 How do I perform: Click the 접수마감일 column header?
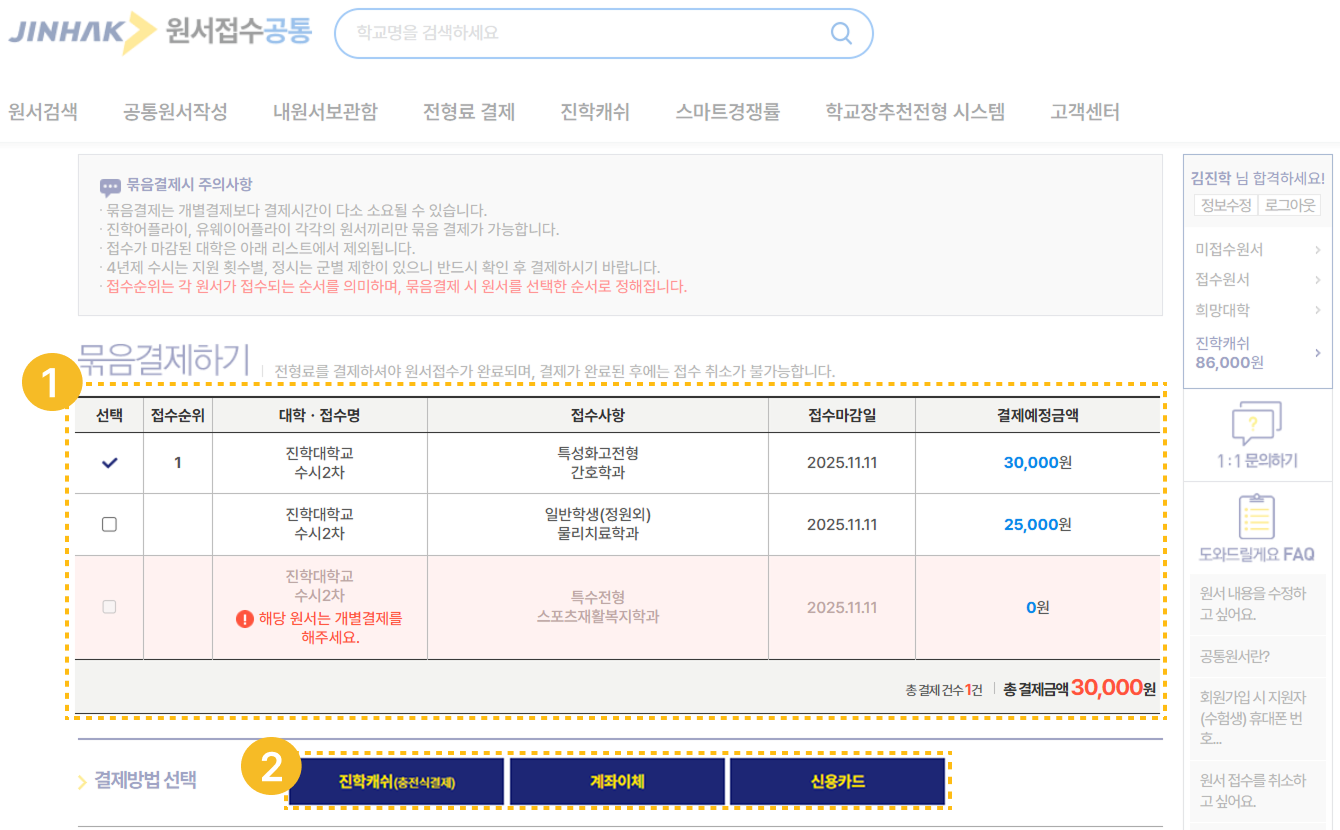click(842, 415)
